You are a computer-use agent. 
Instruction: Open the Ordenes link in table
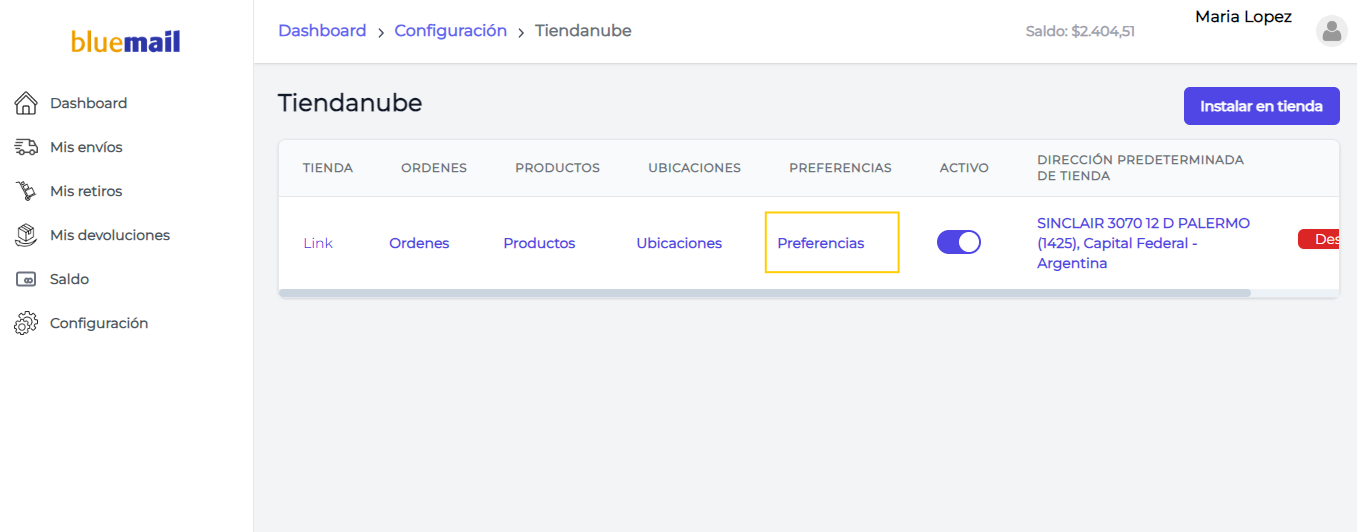coord(419,243)
